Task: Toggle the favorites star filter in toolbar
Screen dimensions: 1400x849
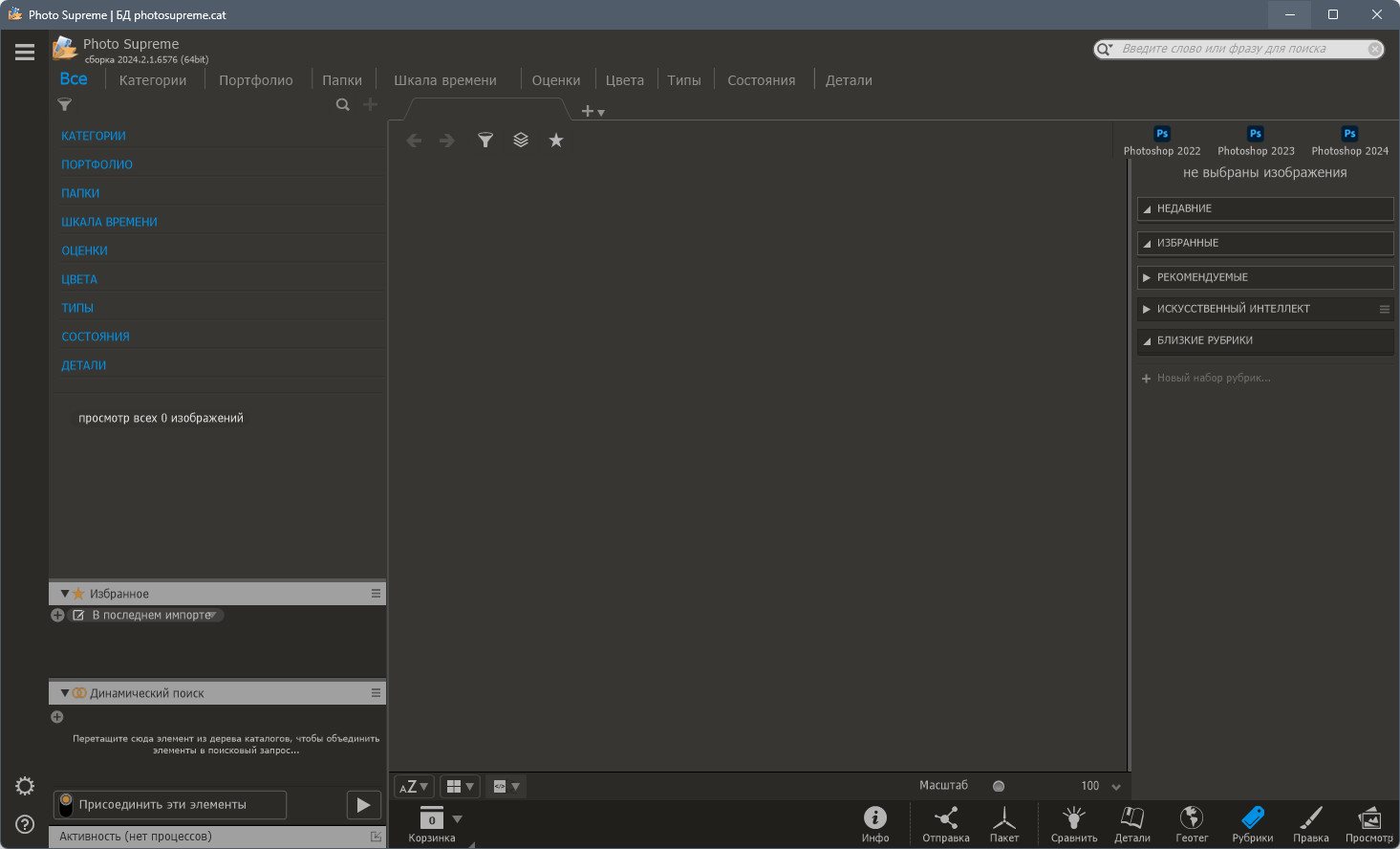Action: 556,141
